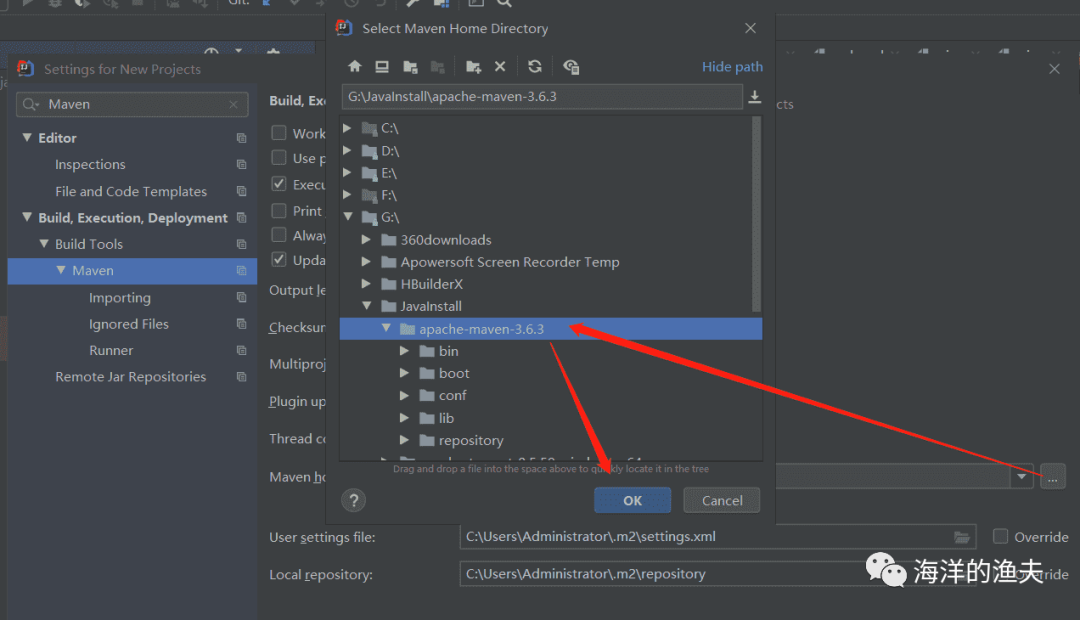Image resolution: width=1080 pixels, height=620 pixels.
Task: Clear the Maven search field
Action: click(x=233, y=104)
